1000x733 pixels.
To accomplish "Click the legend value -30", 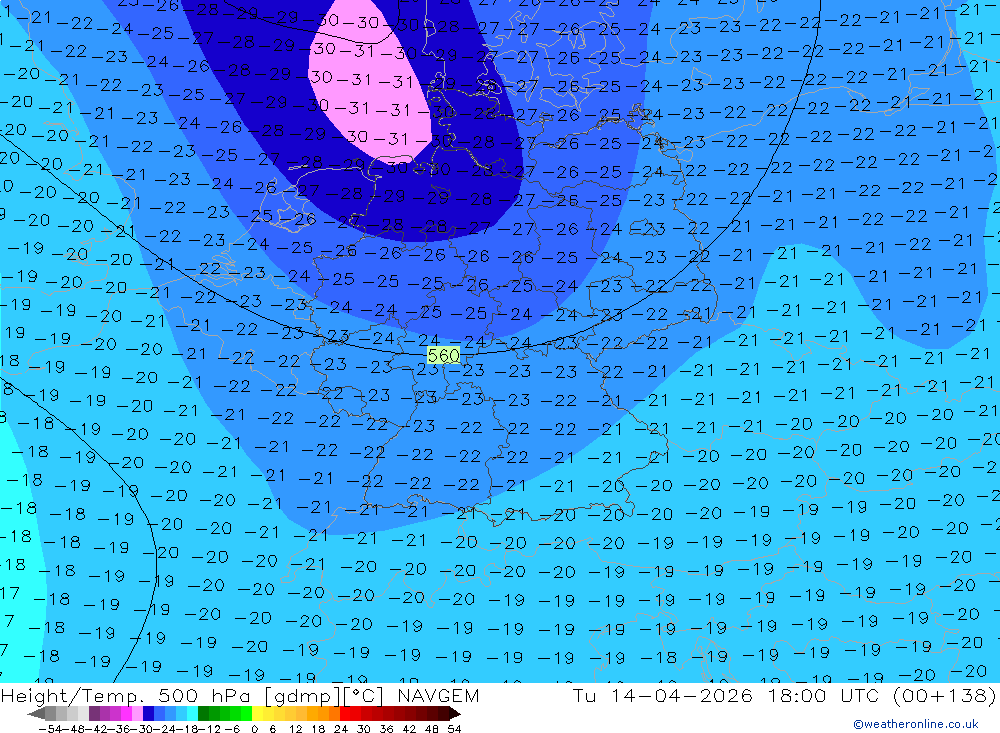I will click(x=142, y=729).
